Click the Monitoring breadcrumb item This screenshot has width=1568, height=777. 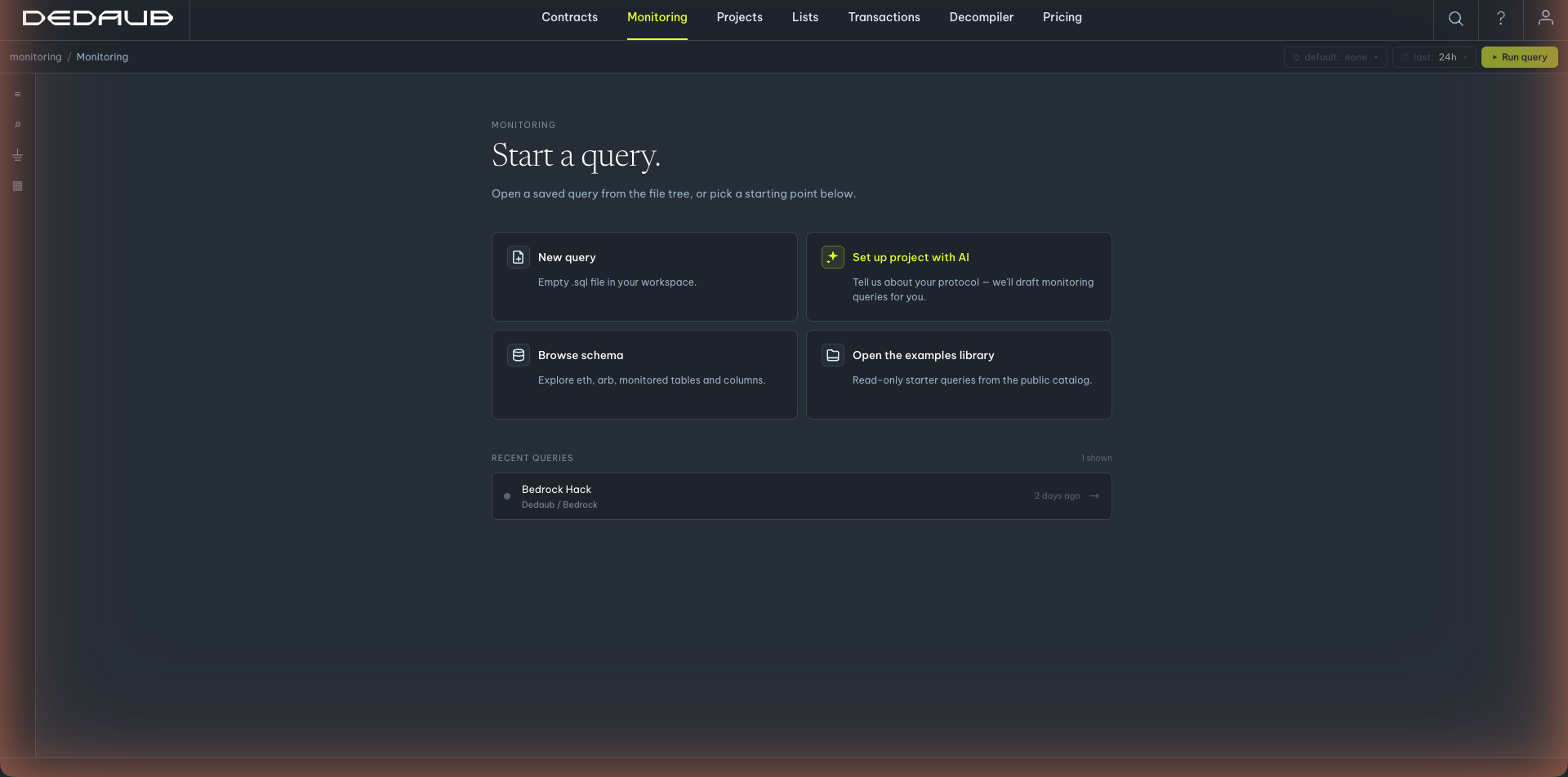[102, 57]
